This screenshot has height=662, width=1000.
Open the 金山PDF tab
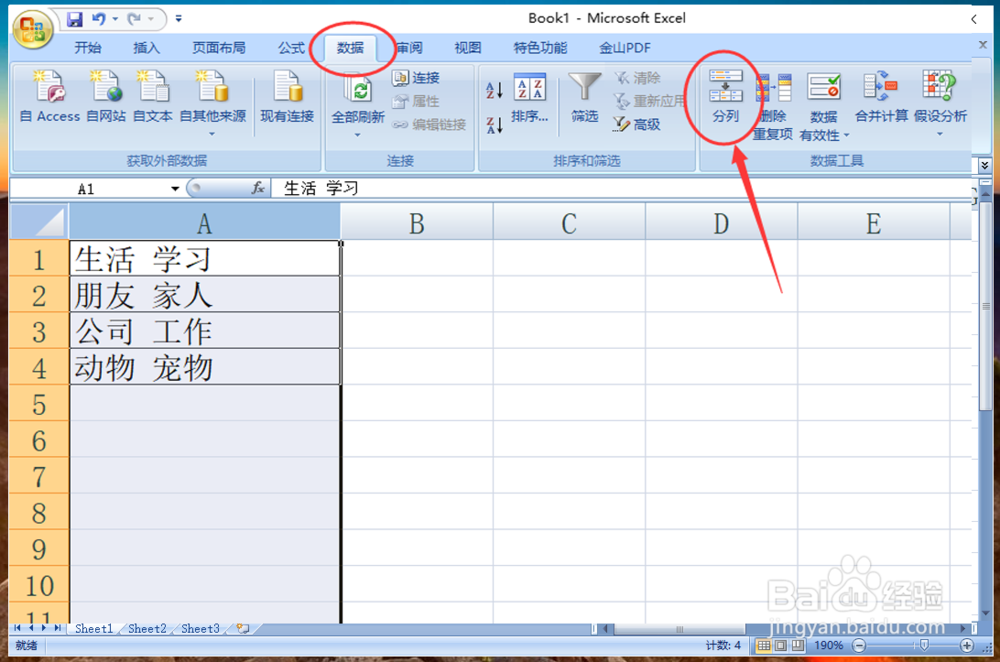pyautogui.click(x=625, y=48)
